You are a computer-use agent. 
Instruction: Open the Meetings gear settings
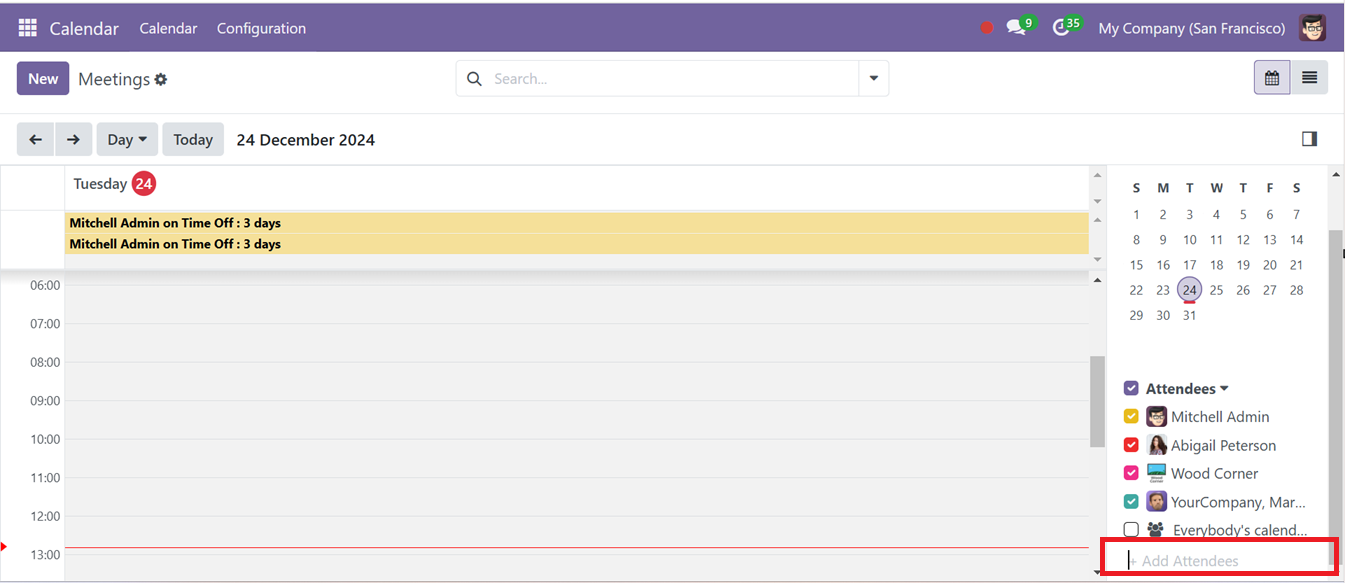[161, 79]
